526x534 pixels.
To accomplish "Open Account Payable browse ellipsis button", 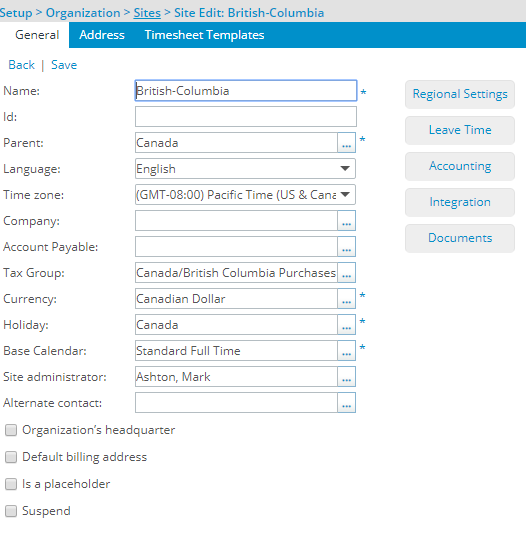I will (346, 247).
